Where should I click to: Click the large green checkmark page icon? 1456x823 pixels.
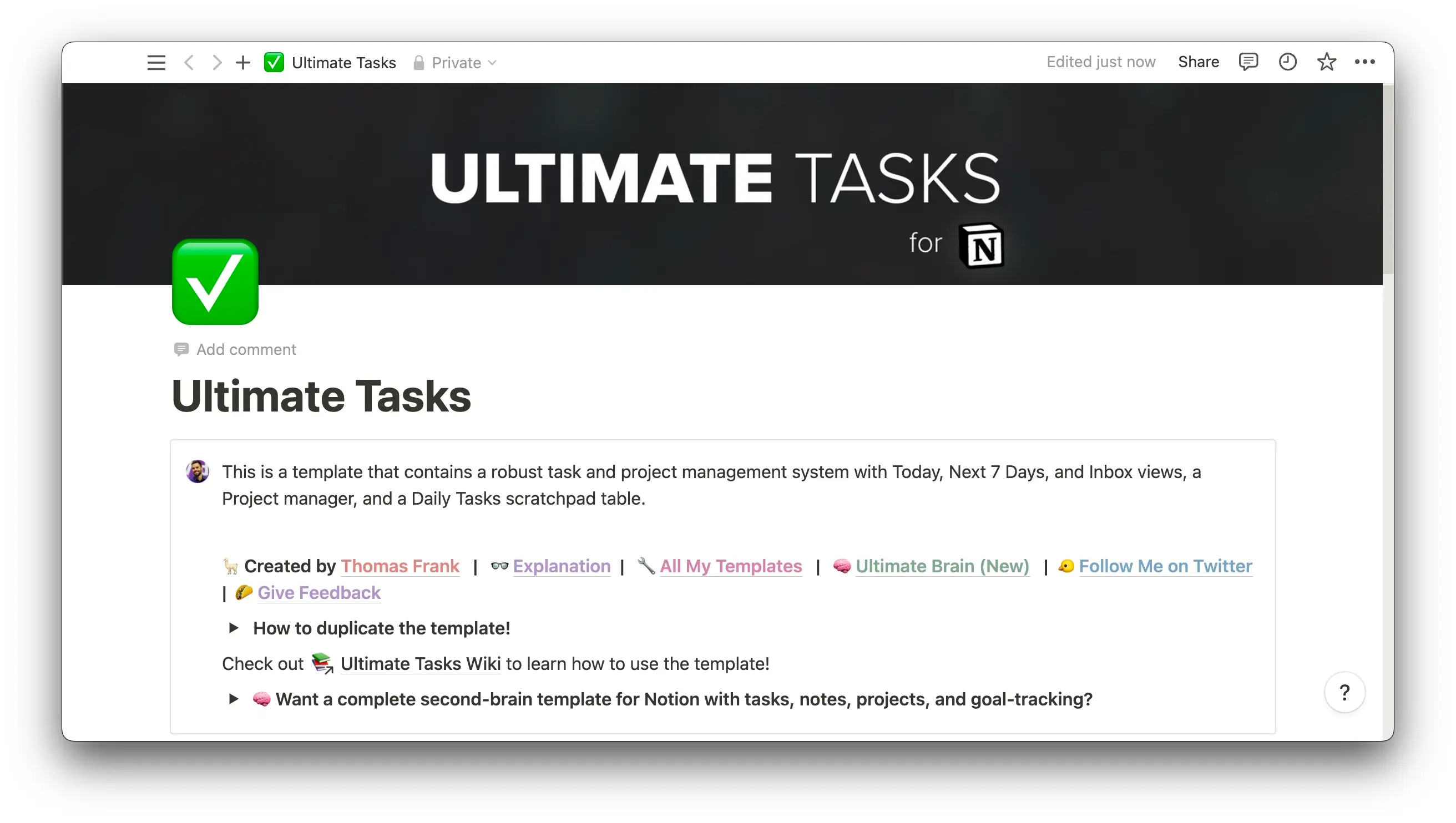coord(215,282)
